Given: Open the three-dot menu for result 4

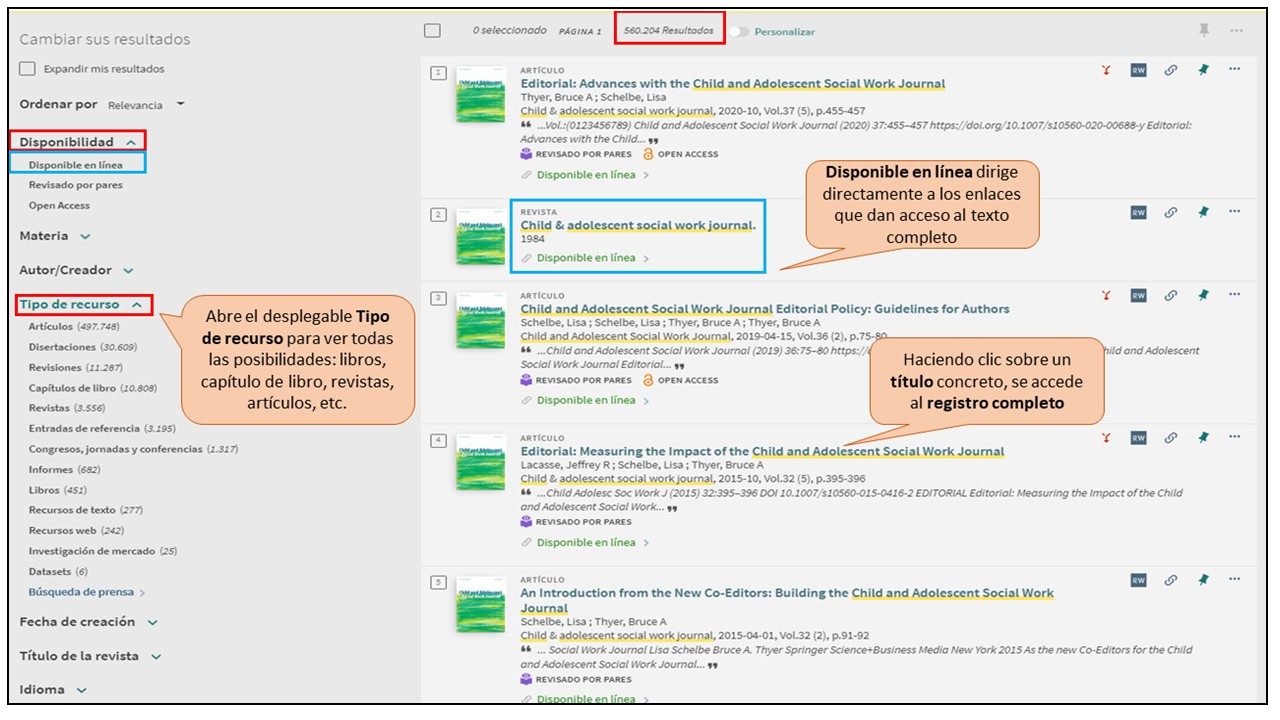Looking at the screenshot, I should click(1234, 437).
